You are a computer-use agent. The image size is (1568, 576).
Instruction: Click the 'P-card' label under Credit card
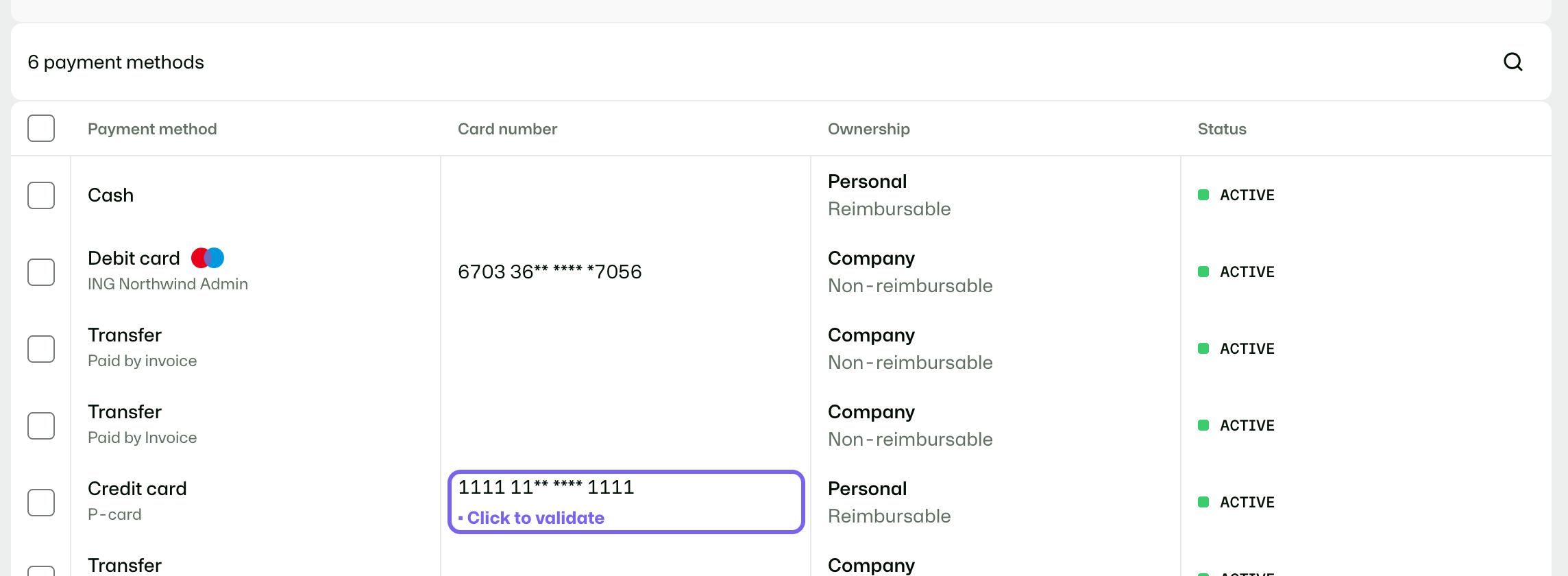click(114, 514)
